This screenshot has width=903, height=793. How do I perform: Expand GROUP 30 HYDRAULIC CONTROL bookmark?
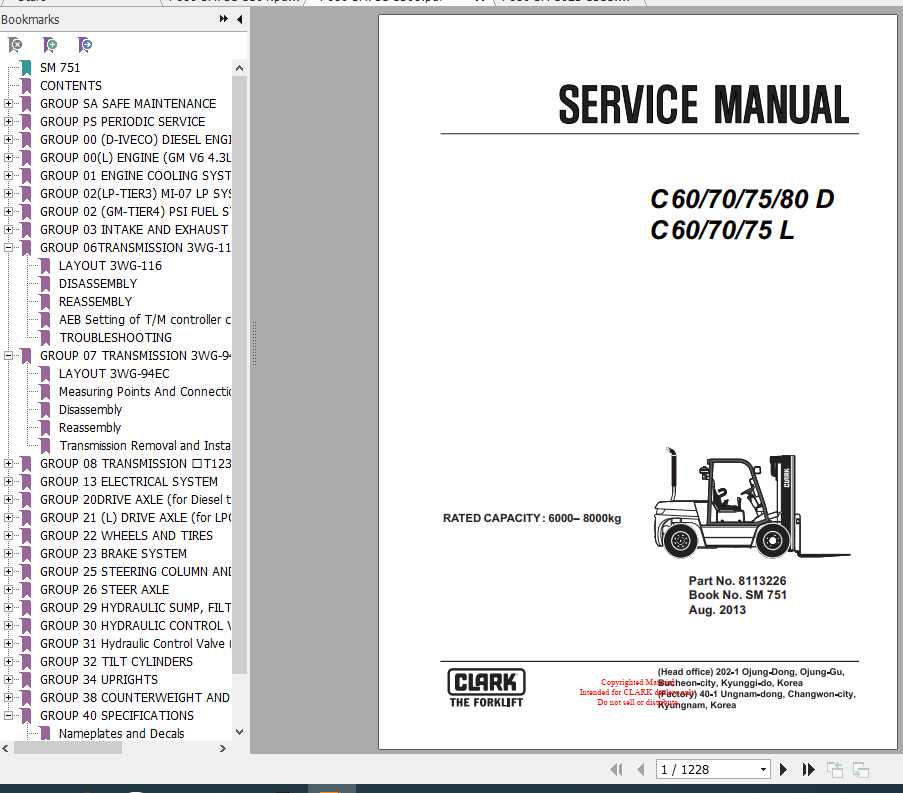pyautogui.click(x=8, y=625)
